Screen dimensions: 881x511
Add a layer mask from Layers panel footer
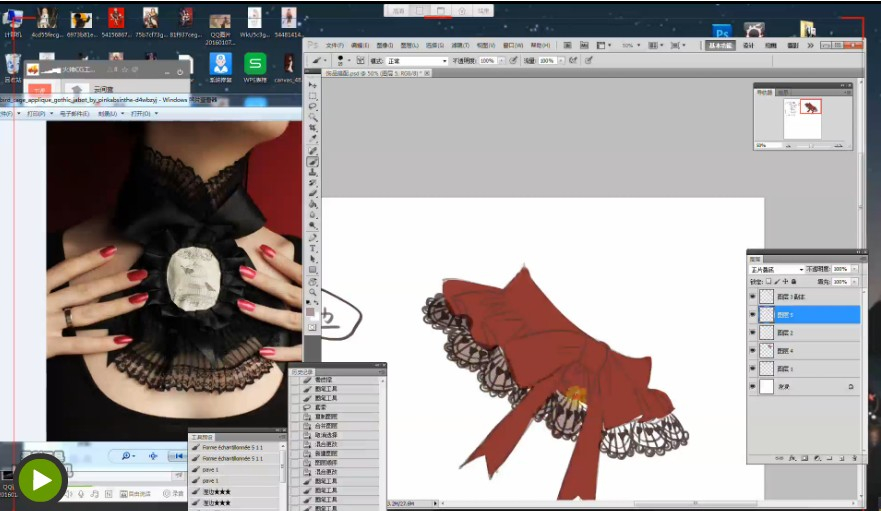[x=805, y=459]
